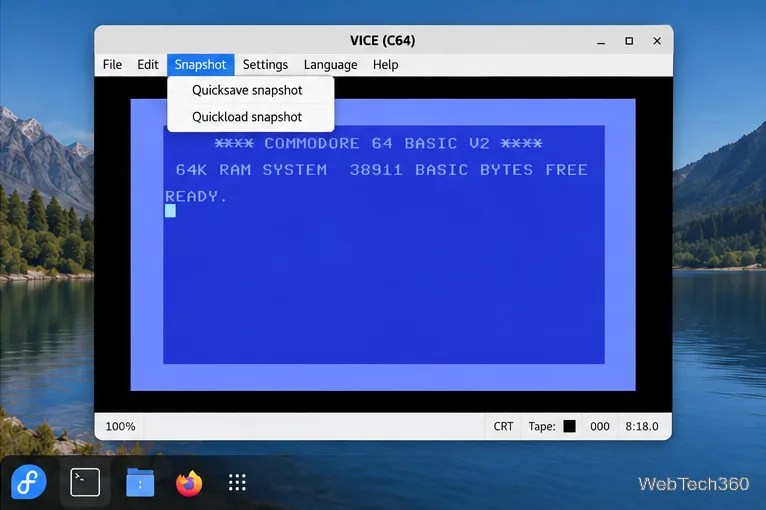Open the Settings menu
The image size is (766, 510).
[265, 64]
